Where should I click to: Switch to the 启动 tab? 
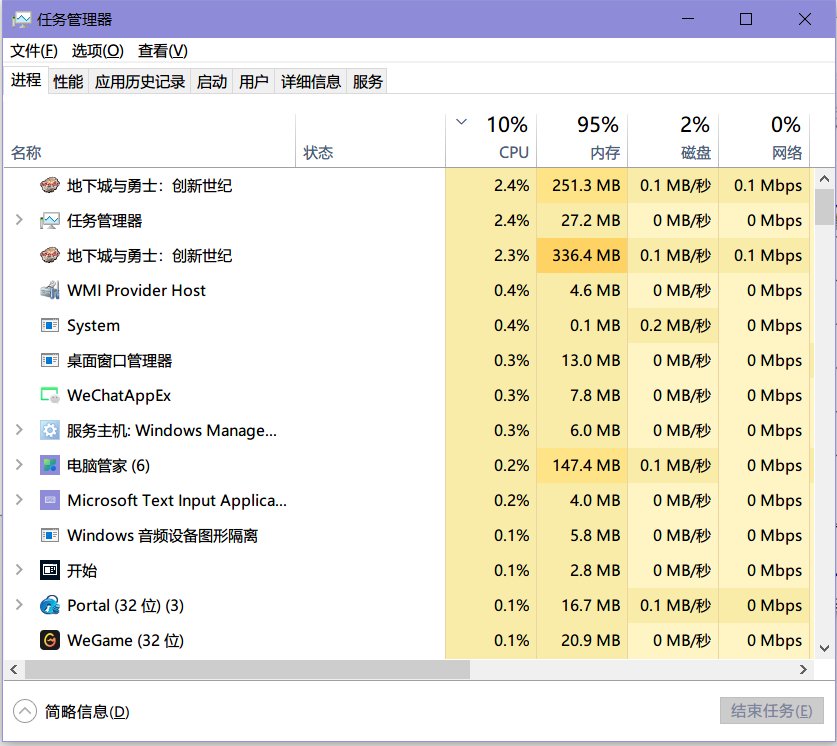click(212, 82)
